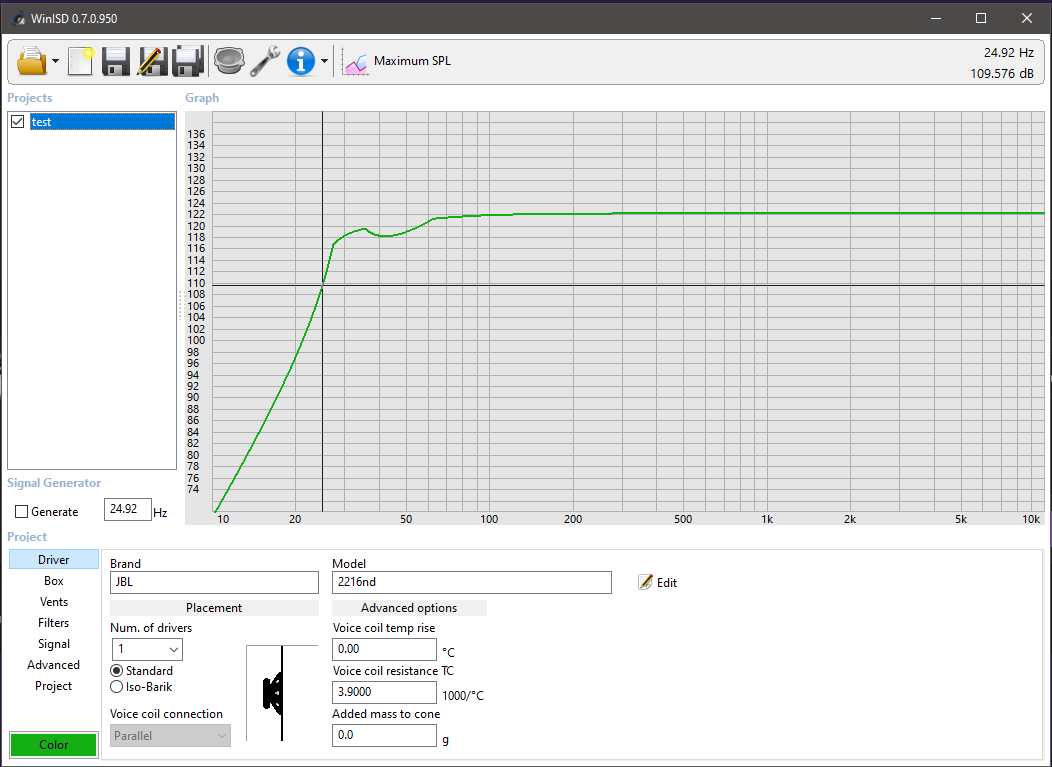Image resolution: width=1052 pixels, height=767 pixels.
Task: Click the Graph panel label
Action: point(202,98)
